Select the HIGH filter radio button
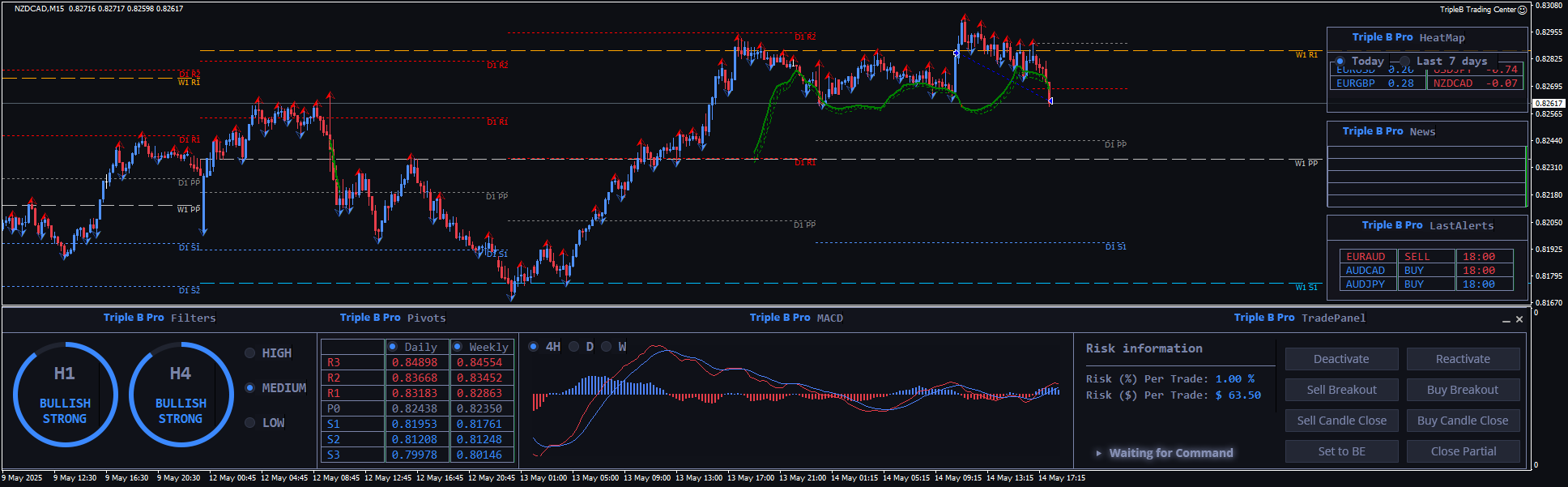Screen dimensions: 1568x487 pos(250,353)
